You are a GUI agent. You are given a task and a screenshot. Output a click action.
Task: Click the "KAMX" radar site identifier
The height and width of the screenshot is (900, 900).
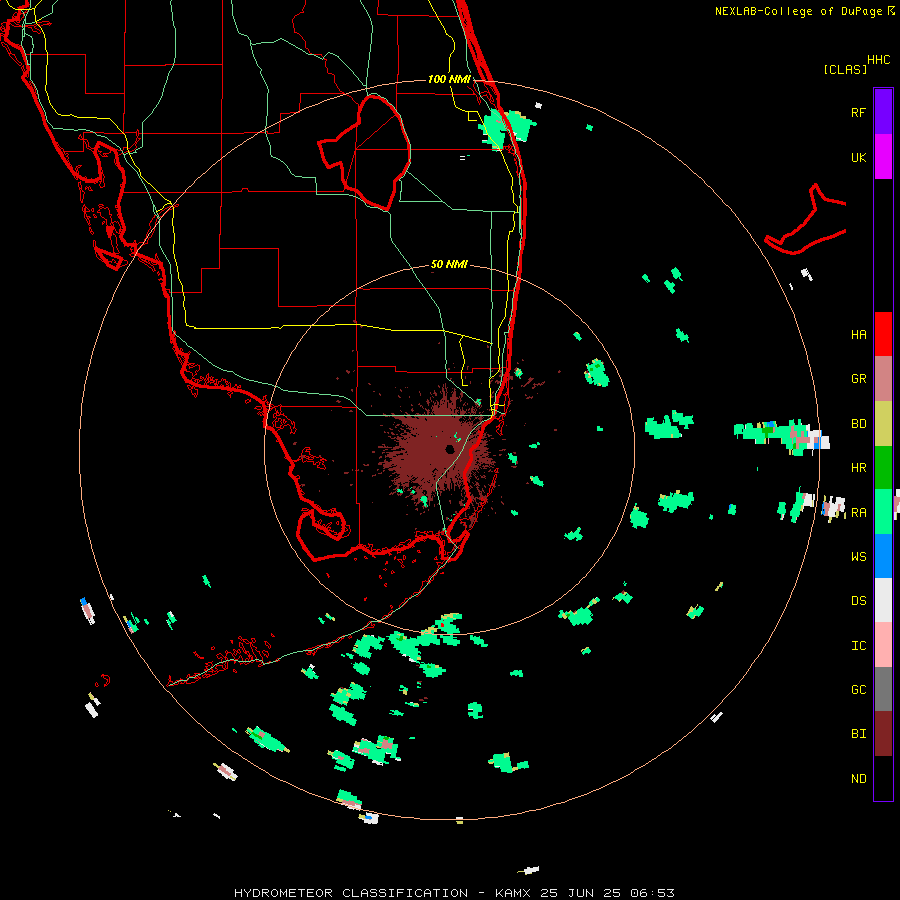click(514, 893)
